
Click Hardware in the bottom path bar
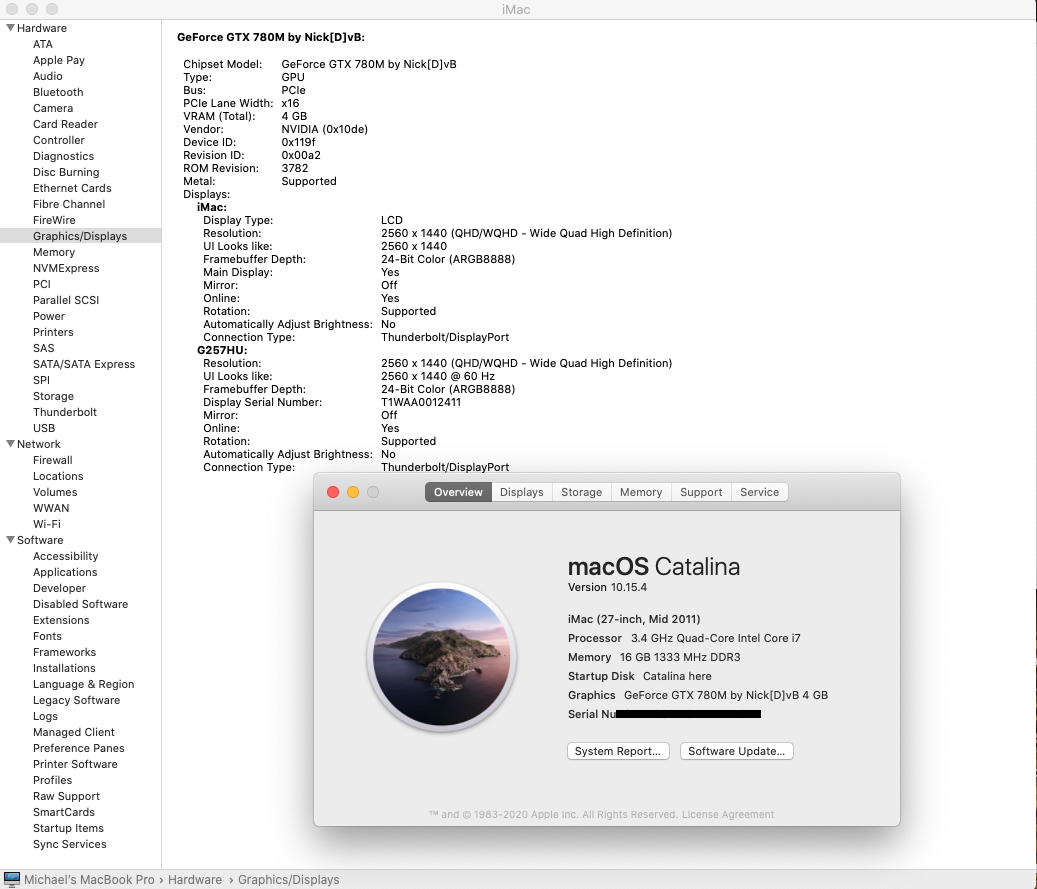tap(194, 880)
